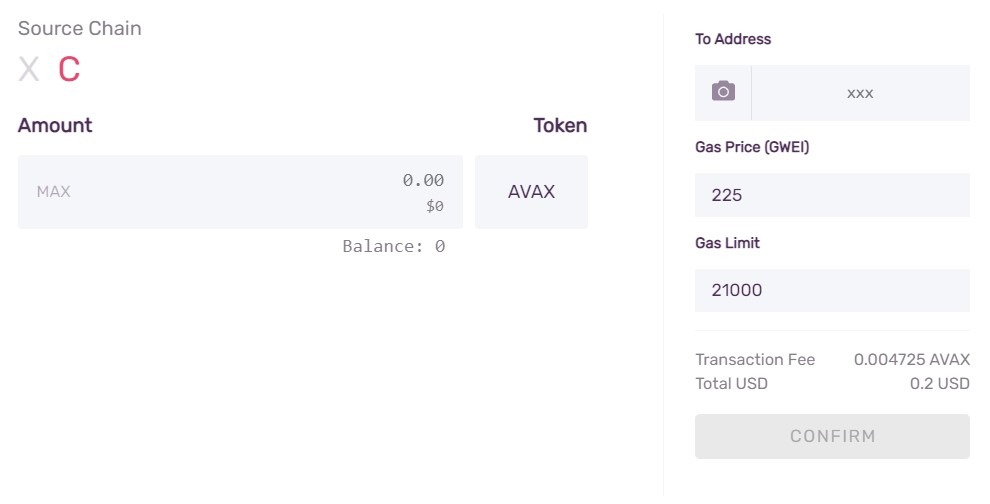Select X as the source chain
Screen dimensions: 990x504
pyautogui.click(x=29, y=69)
